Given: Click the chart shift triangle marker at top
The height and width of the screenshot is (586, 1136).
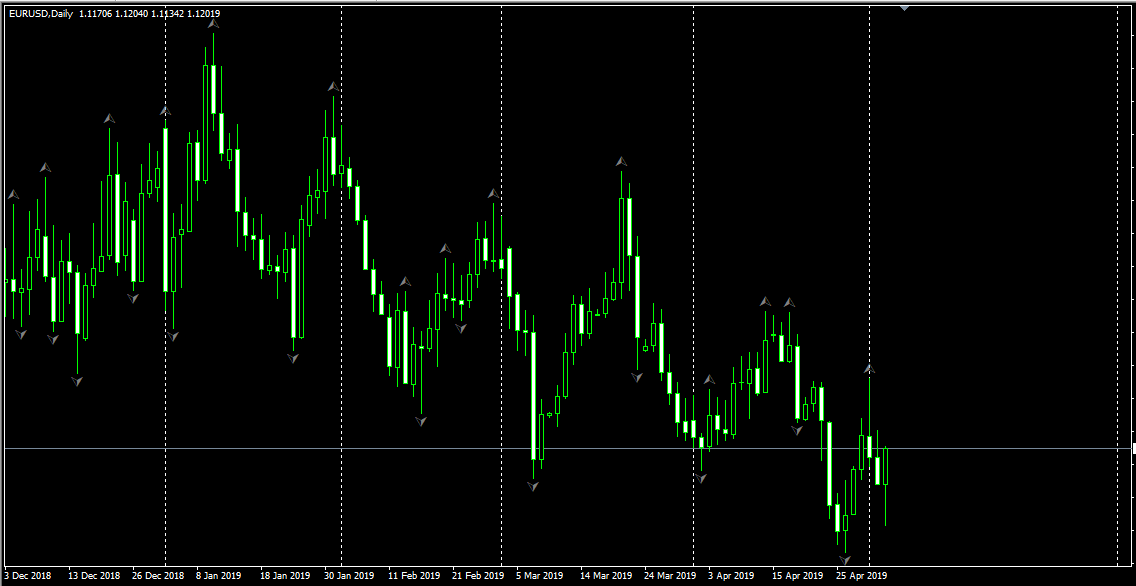Looking at the screenshot, I should tap(904, 8).
